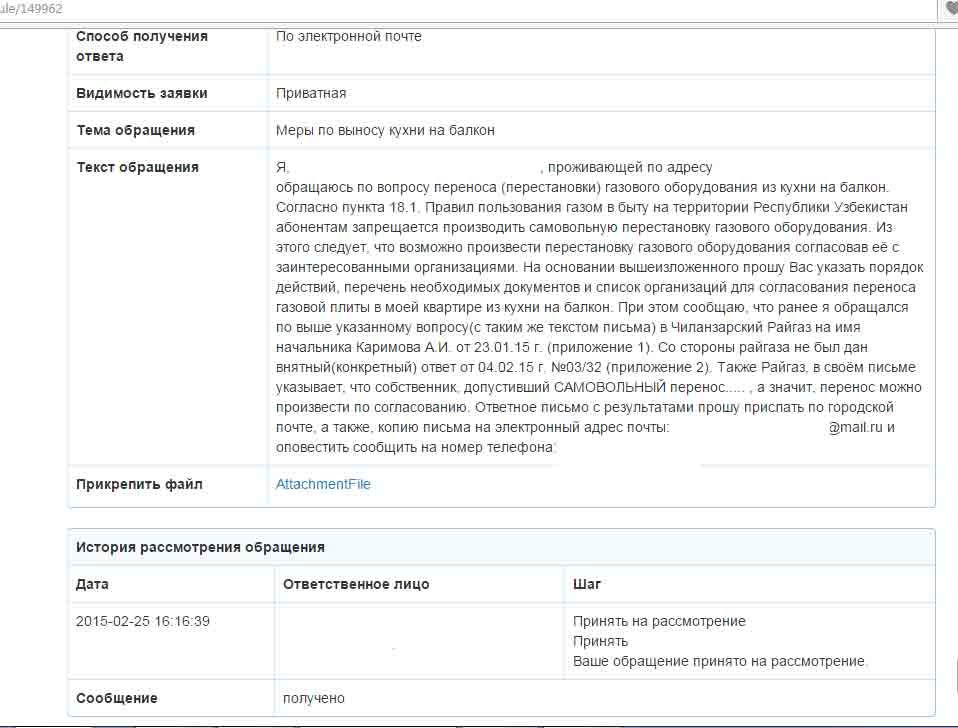Click the 'Тема обращения' row label

point(136,130)
